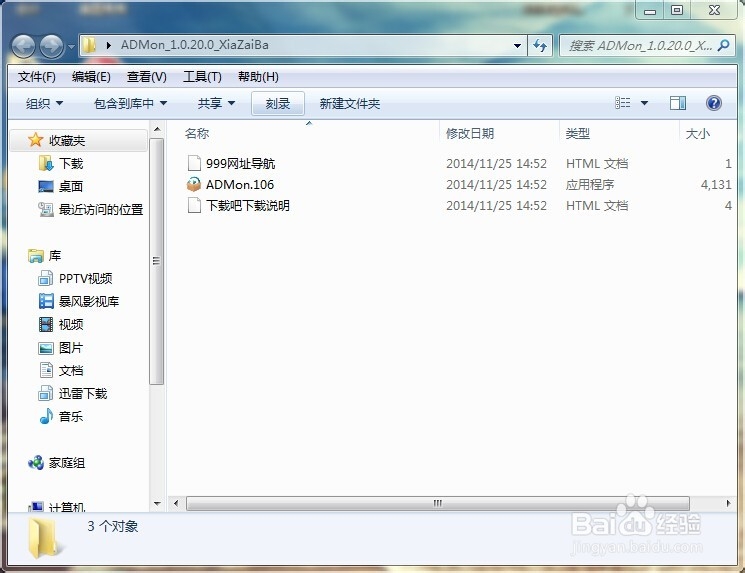The width and height of the screenshot is (745, 573).
Task: Select file icon of 999网址导航
Action: (194, 163)
